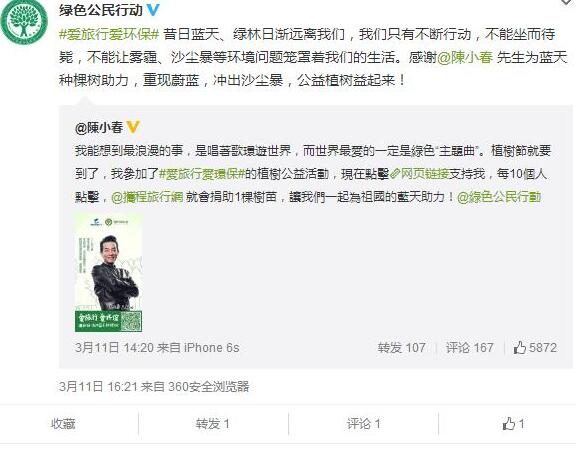The width and height of the screenshot is (576, 450).
Task: Open @綠色公民行動 mention in quoted post
Action: (499, 197)
